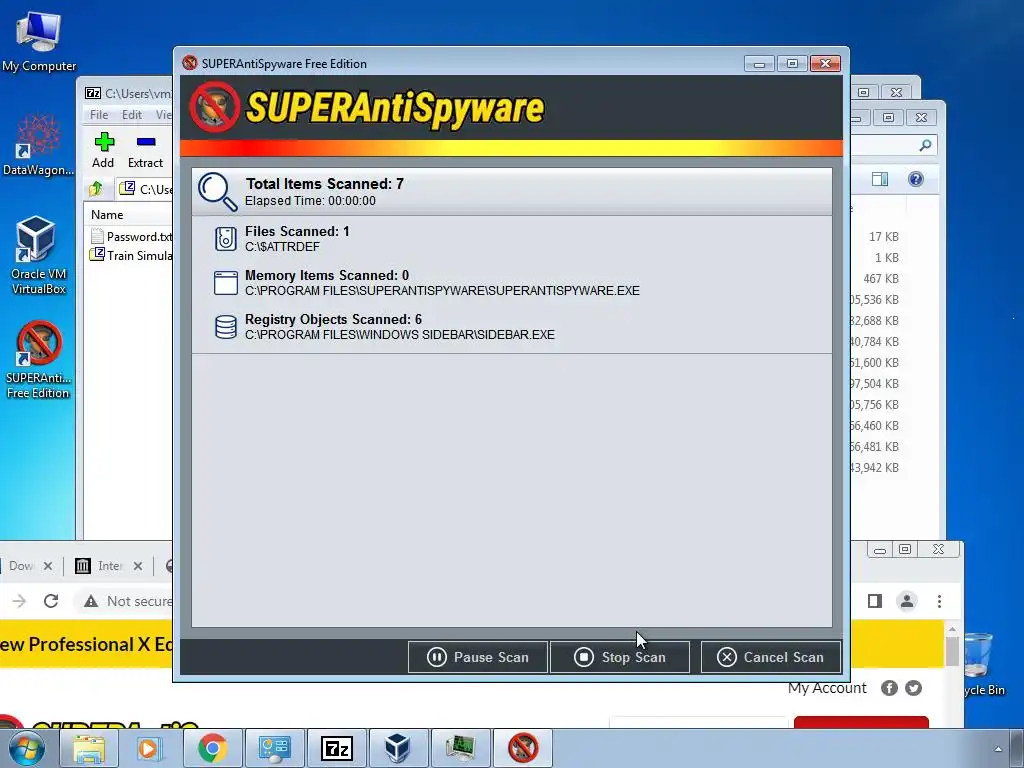
Task: Switch to 7-Zip from the taskbar
Action: pyautogui.click(x=337, y=748)
